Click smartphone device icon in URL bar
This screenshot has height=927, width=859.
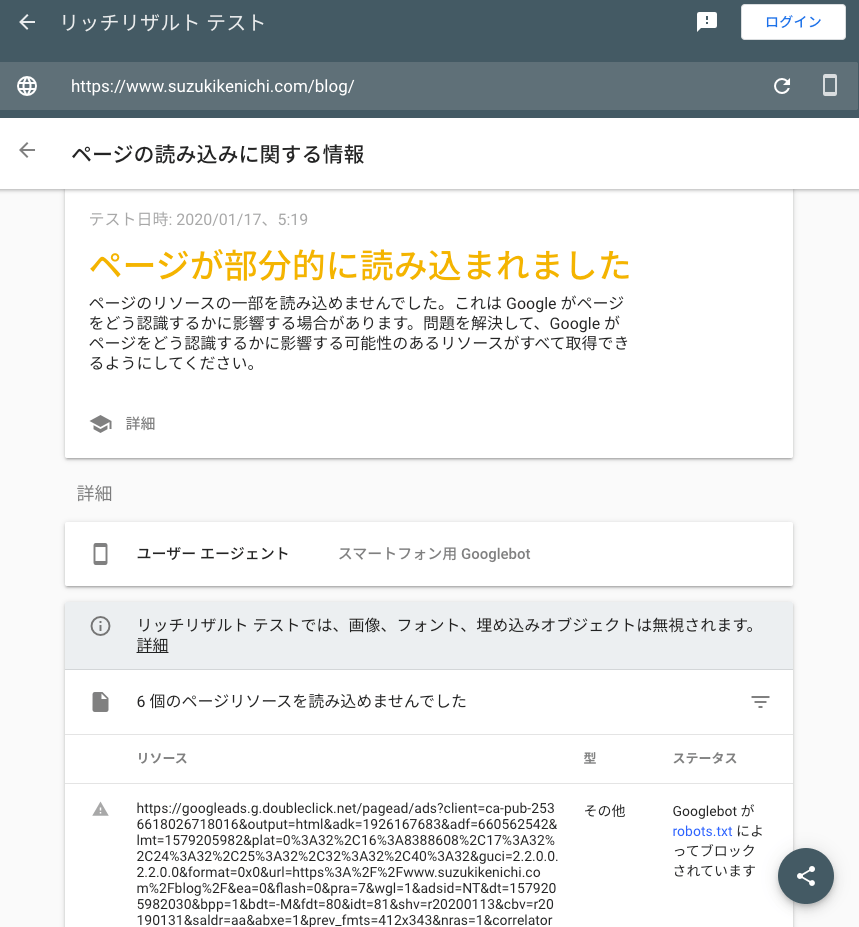830,86
